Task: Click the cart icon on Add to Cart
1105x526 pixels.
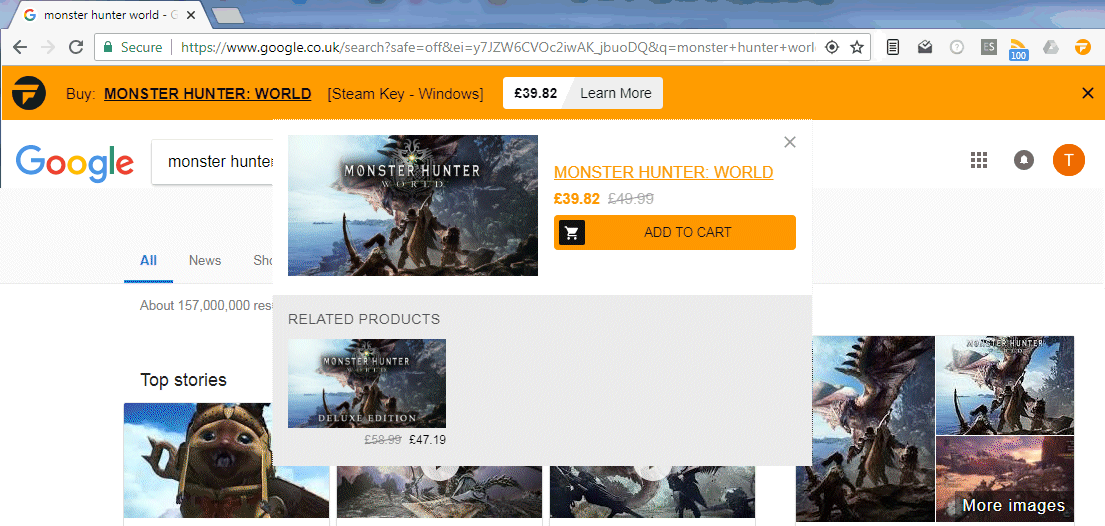Action: (x=572, y=233)
